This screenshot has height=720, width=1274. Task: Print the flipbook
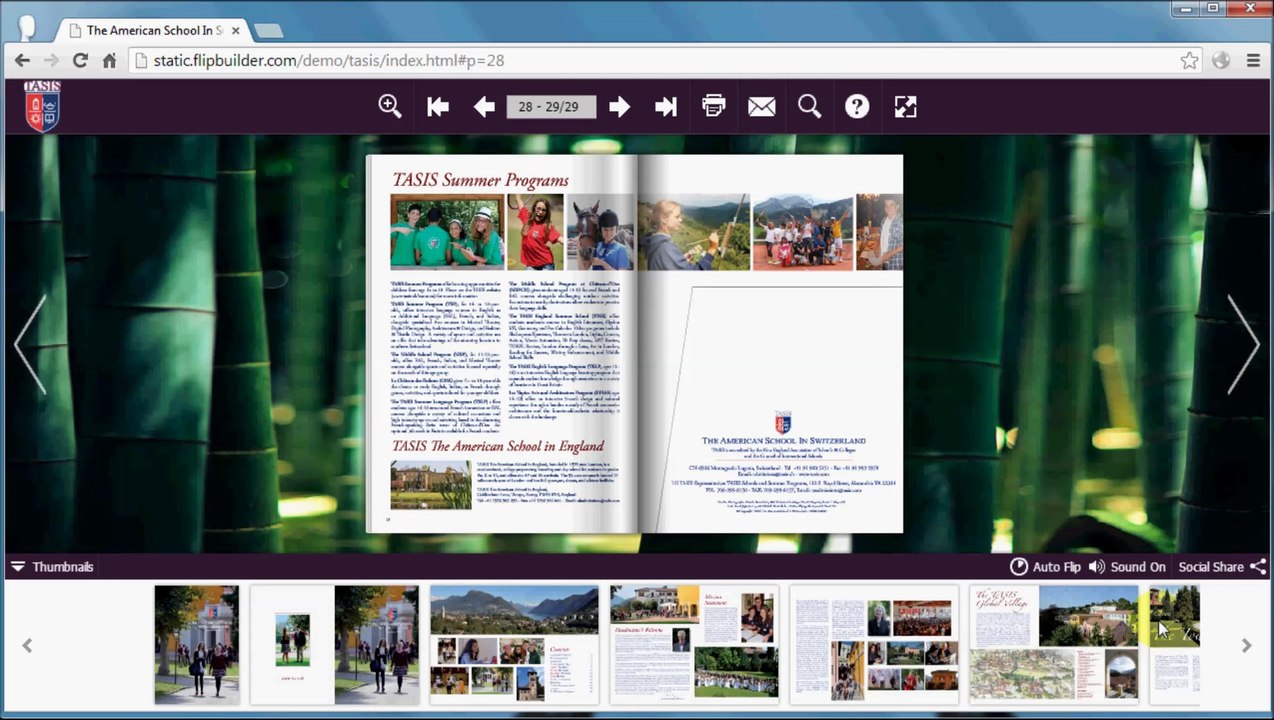point(713,106)
